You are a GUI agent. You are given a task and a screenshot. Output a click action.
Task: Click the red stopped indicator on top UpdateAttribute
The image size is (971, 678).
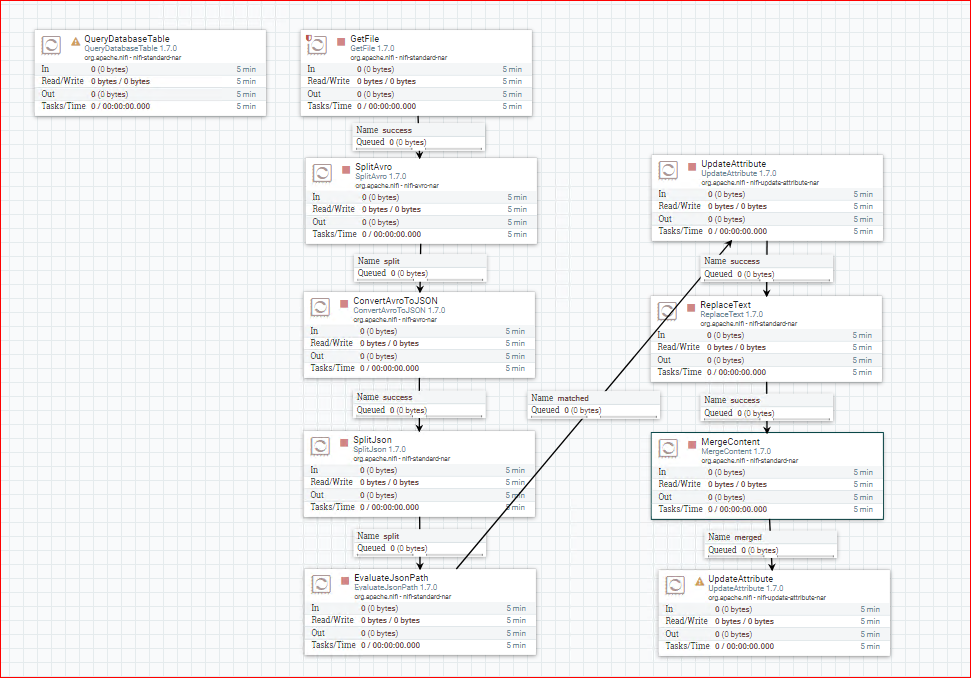(692, 167)
